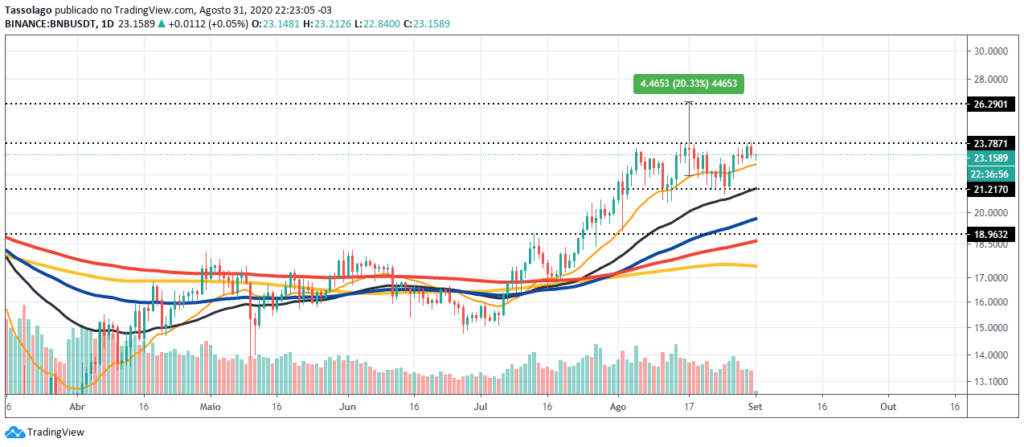Viewport: 1024px width, 447px height.
Task: Click the 21.2170 support price label
Action: (991, 190)
